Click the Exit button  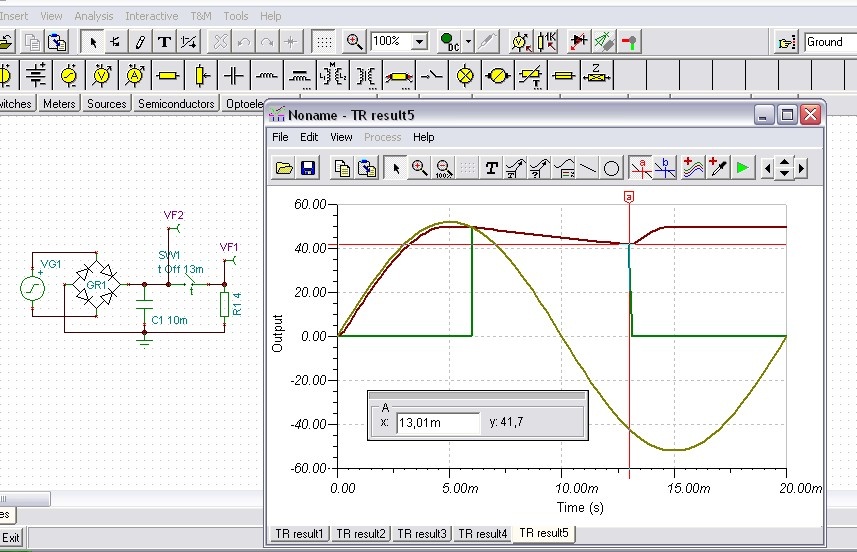pos(11,537)
